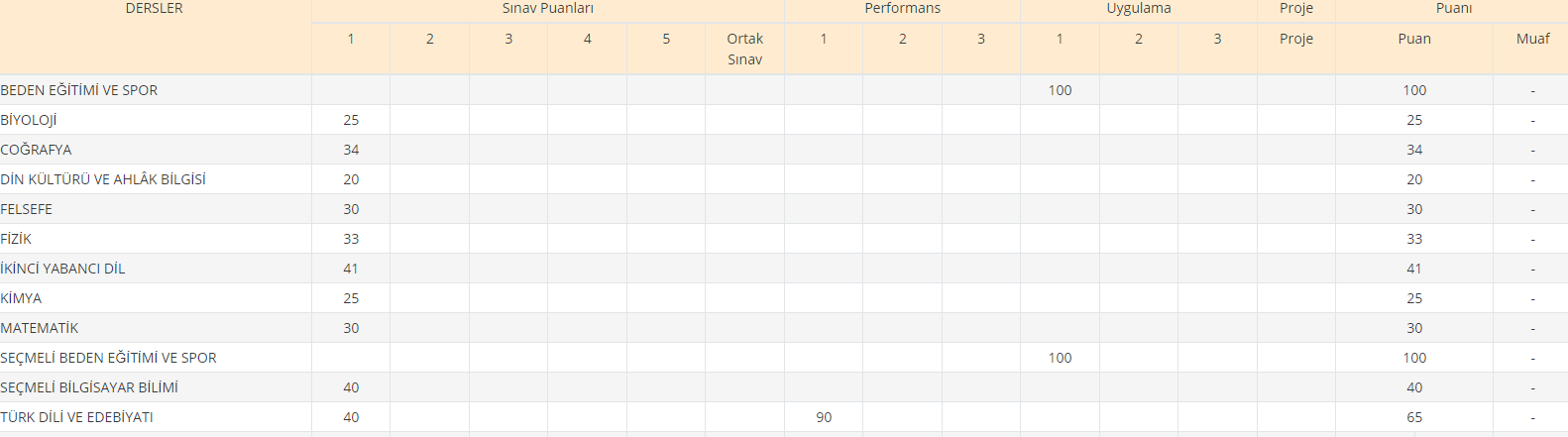
Task: Click the final score 65 cell
Action: [x=1414, y=417]
